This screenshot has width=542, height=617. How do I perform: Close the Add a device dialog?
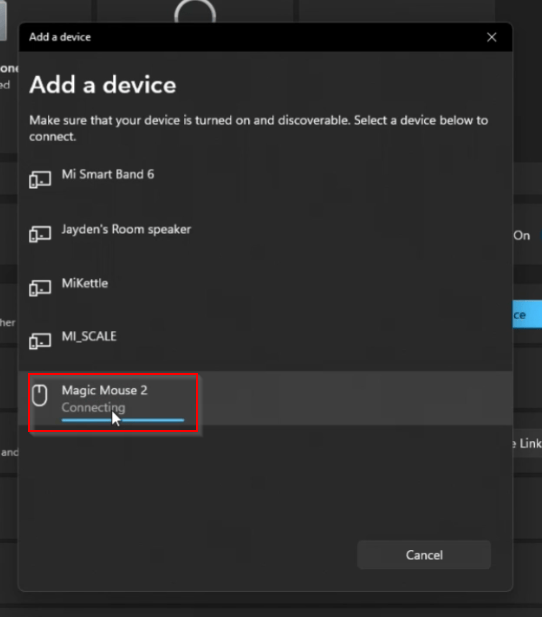(x=492, y=37)
